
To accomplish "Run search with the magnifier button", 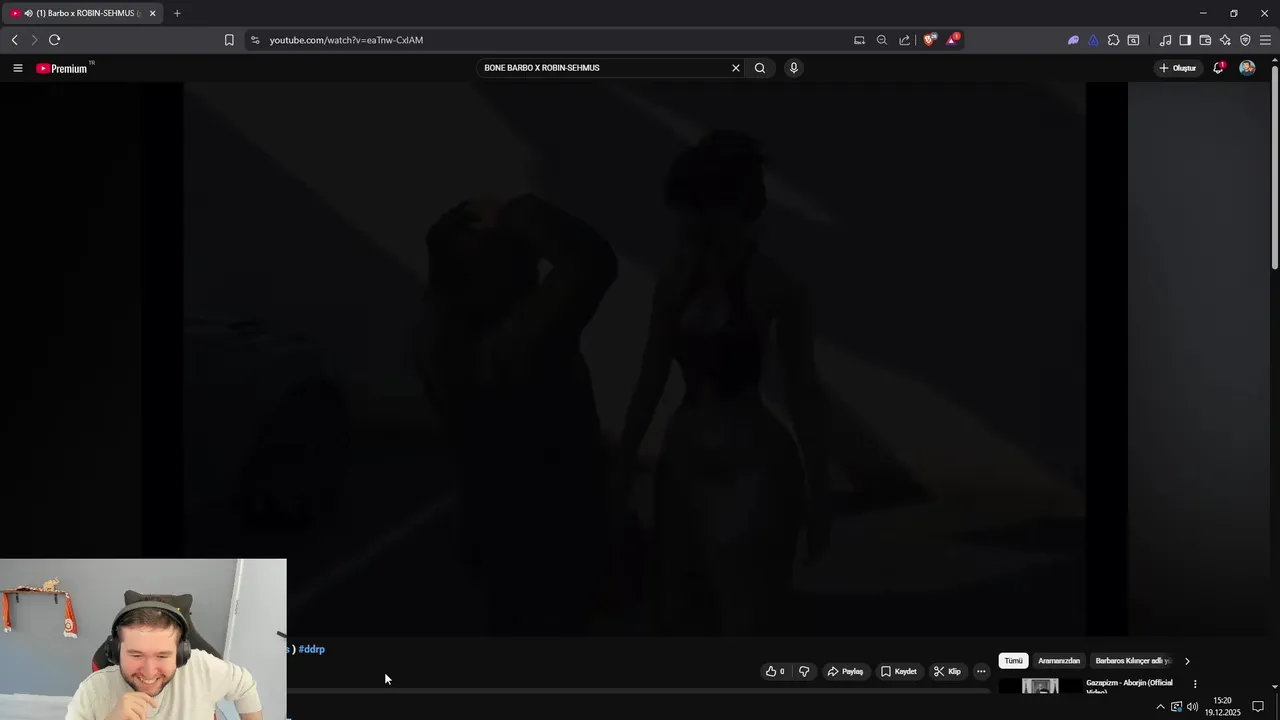I will click(x=760, y=68).
